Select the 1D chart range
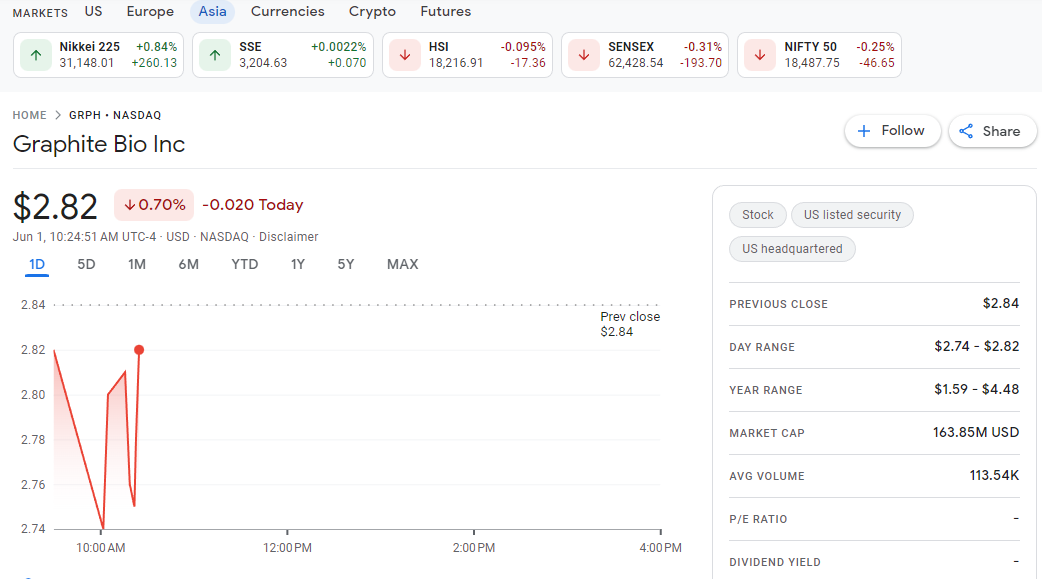This screenshot has height=579, width=1042. [x=37, y=265]
